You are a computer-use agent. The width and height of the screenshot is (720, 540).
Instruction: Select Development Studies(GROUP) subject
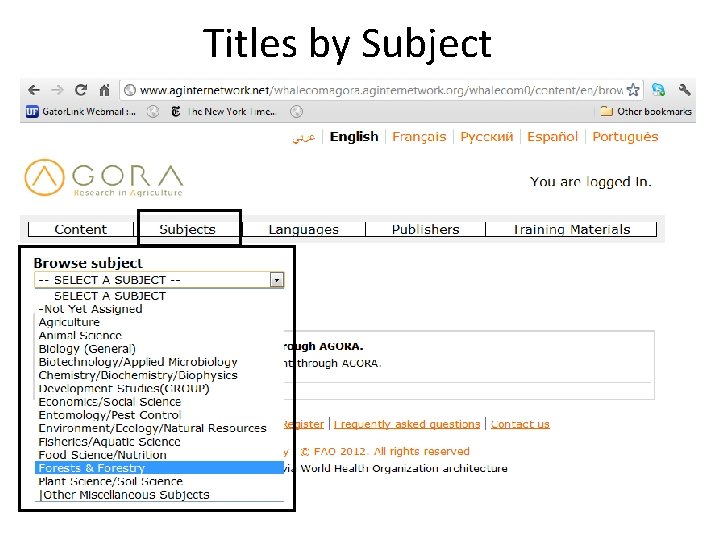tap(159, 388)
